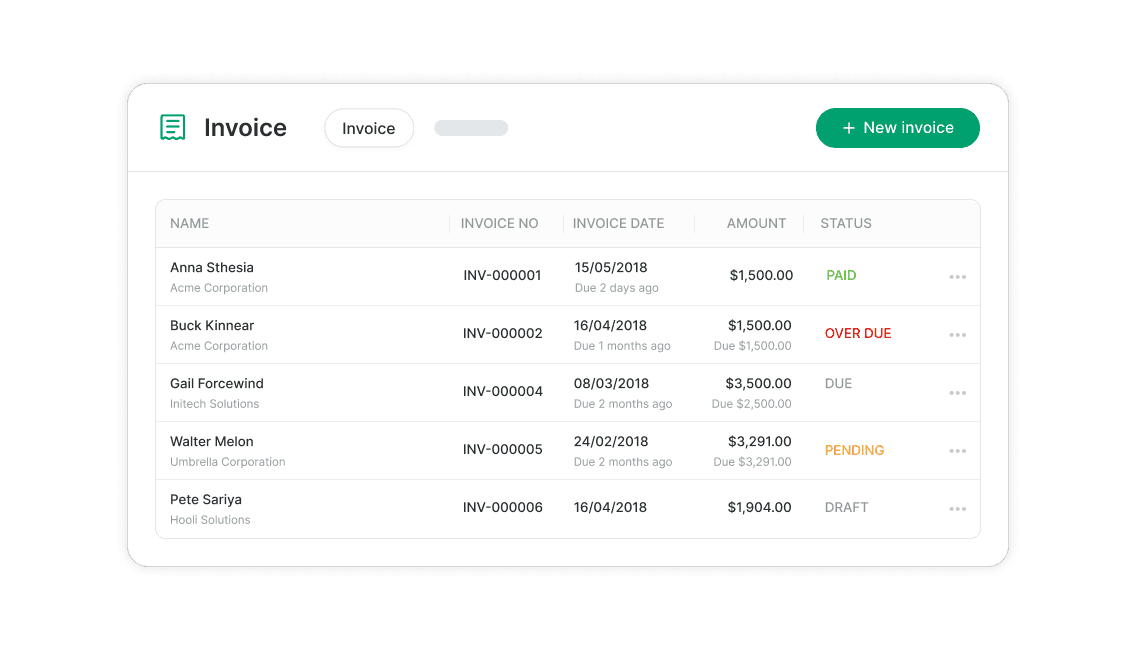Image resolution: width=1136 pixels, height=648 pixels.
Task: Sort by the NAME column header
Action: [190, 224]
